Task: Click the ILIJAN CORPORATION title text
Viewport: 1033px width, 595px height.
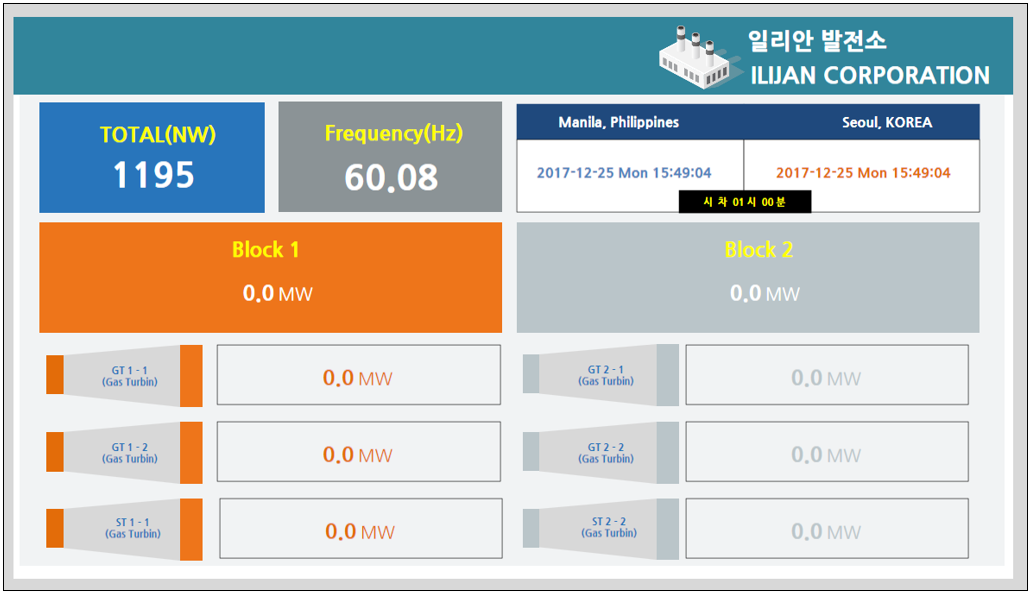Action: pos(870,75)
